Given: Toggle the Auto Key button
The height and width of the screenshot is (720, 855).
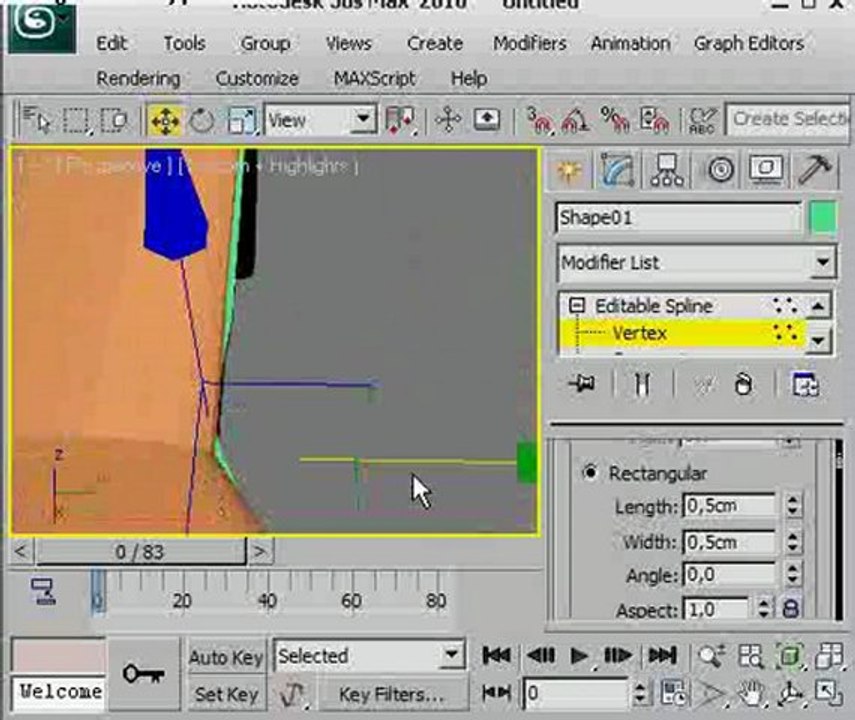Looking at the screenshot, I should pos(226,657).
